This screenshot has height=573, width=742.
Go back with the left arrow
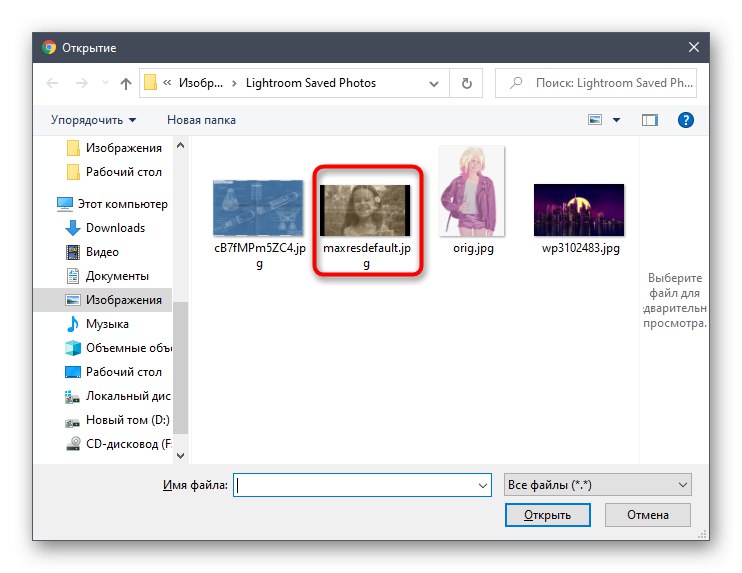pos(52,83)
